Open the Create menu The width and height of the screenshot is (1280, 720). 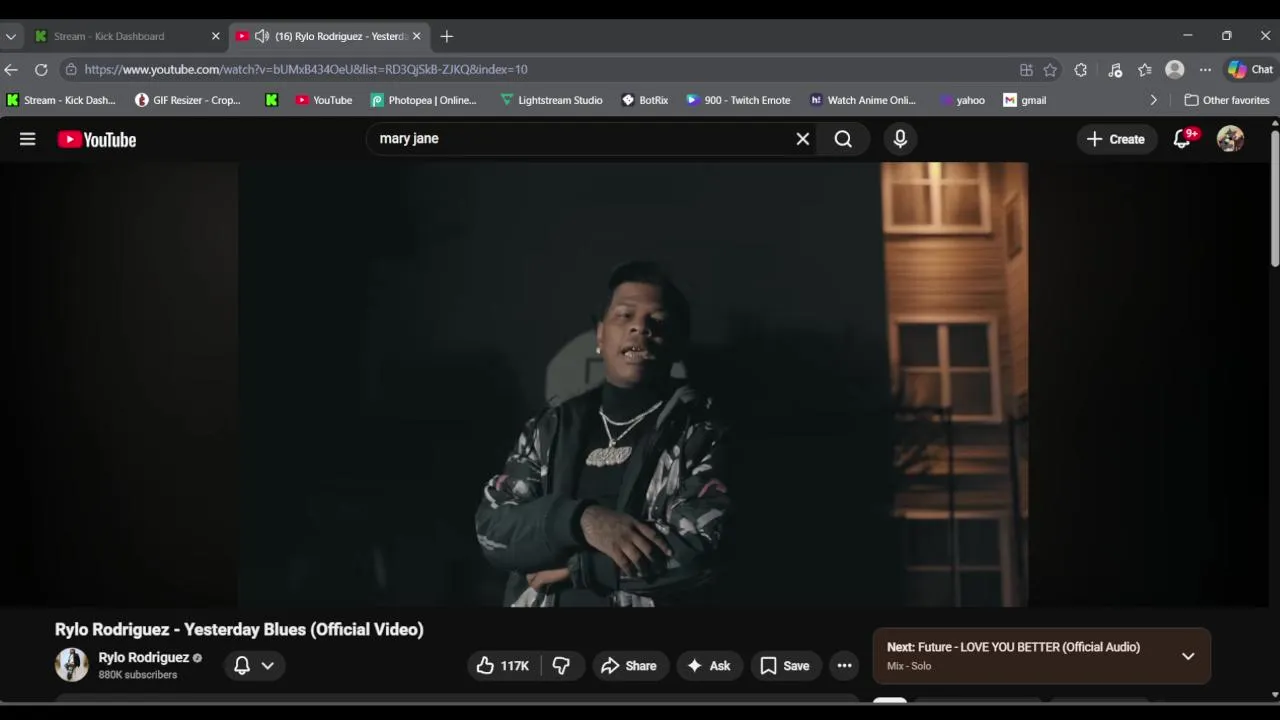[x=1116, y=139]
